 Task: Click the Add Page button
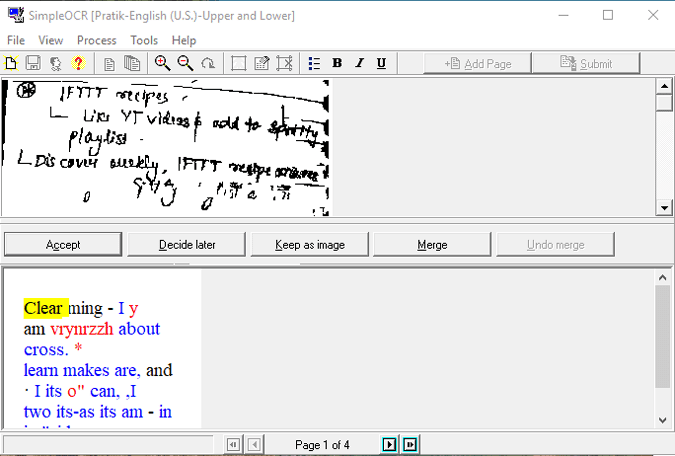click(x=477, y=64)
